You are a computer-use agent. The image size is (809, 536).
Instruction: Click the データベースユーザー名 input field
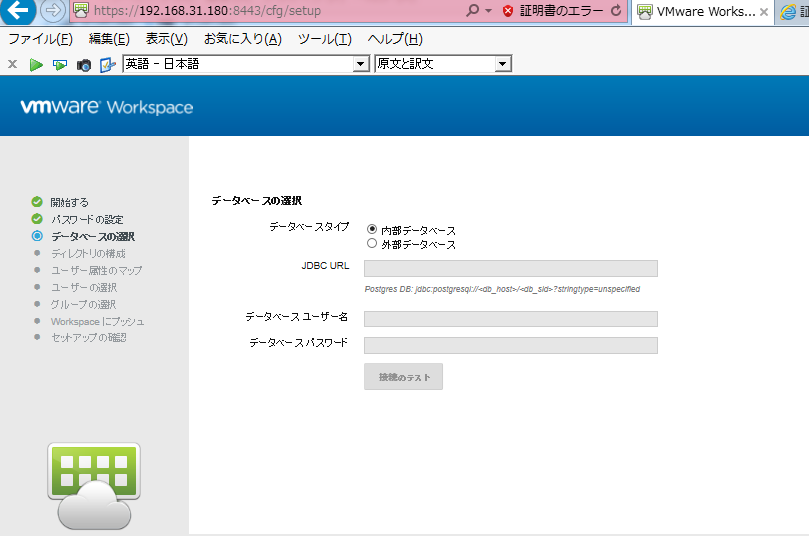click(510, 319)
